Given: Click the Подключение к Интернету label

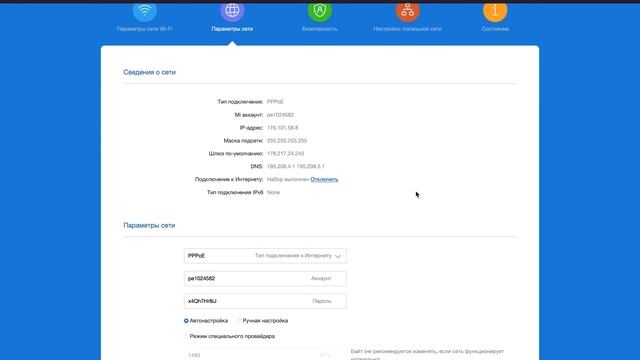Looking at the screenshot, I should point(229,179).
